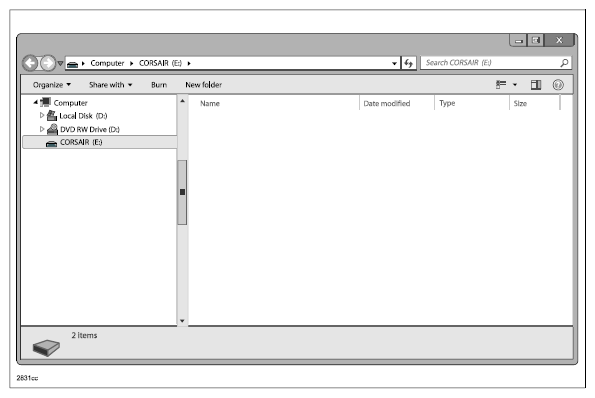Go forward with the Forward arrow button

[x=48, y=63]
